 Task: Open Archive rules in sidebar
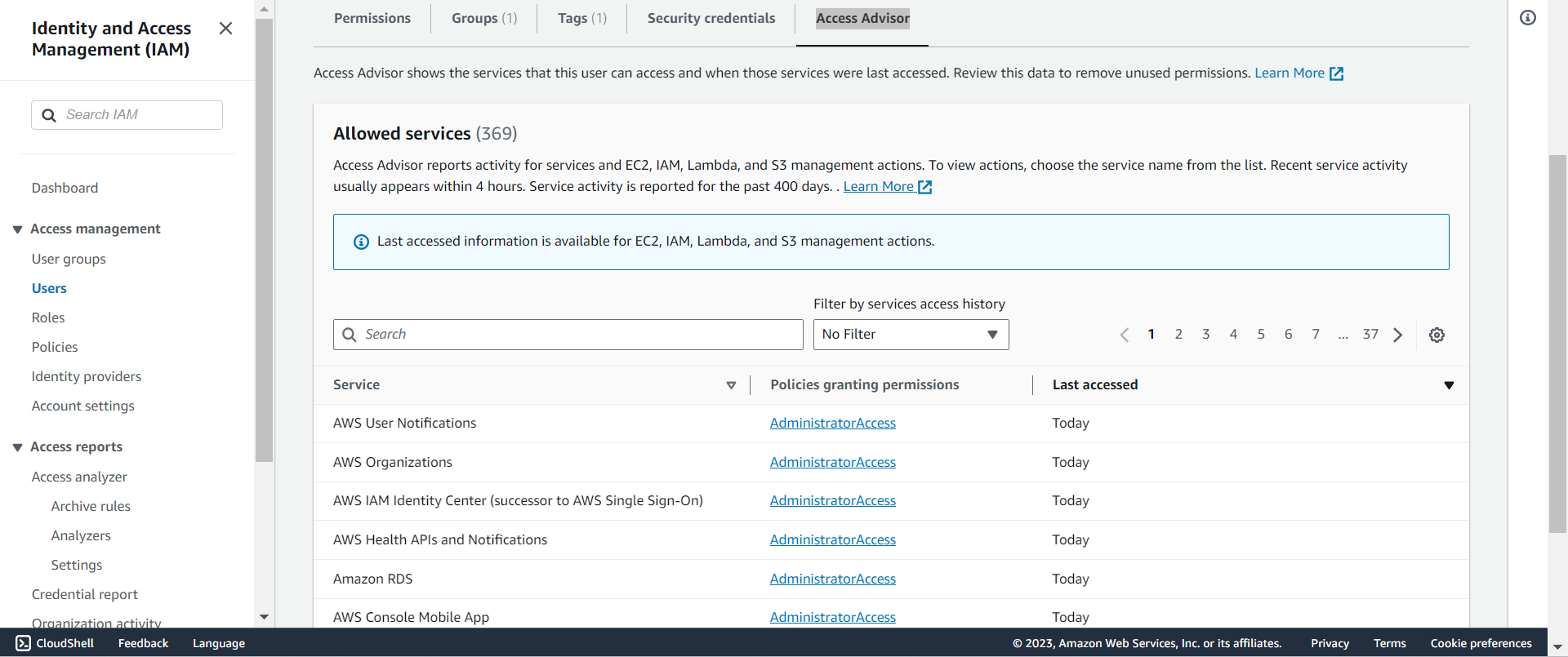91,506
